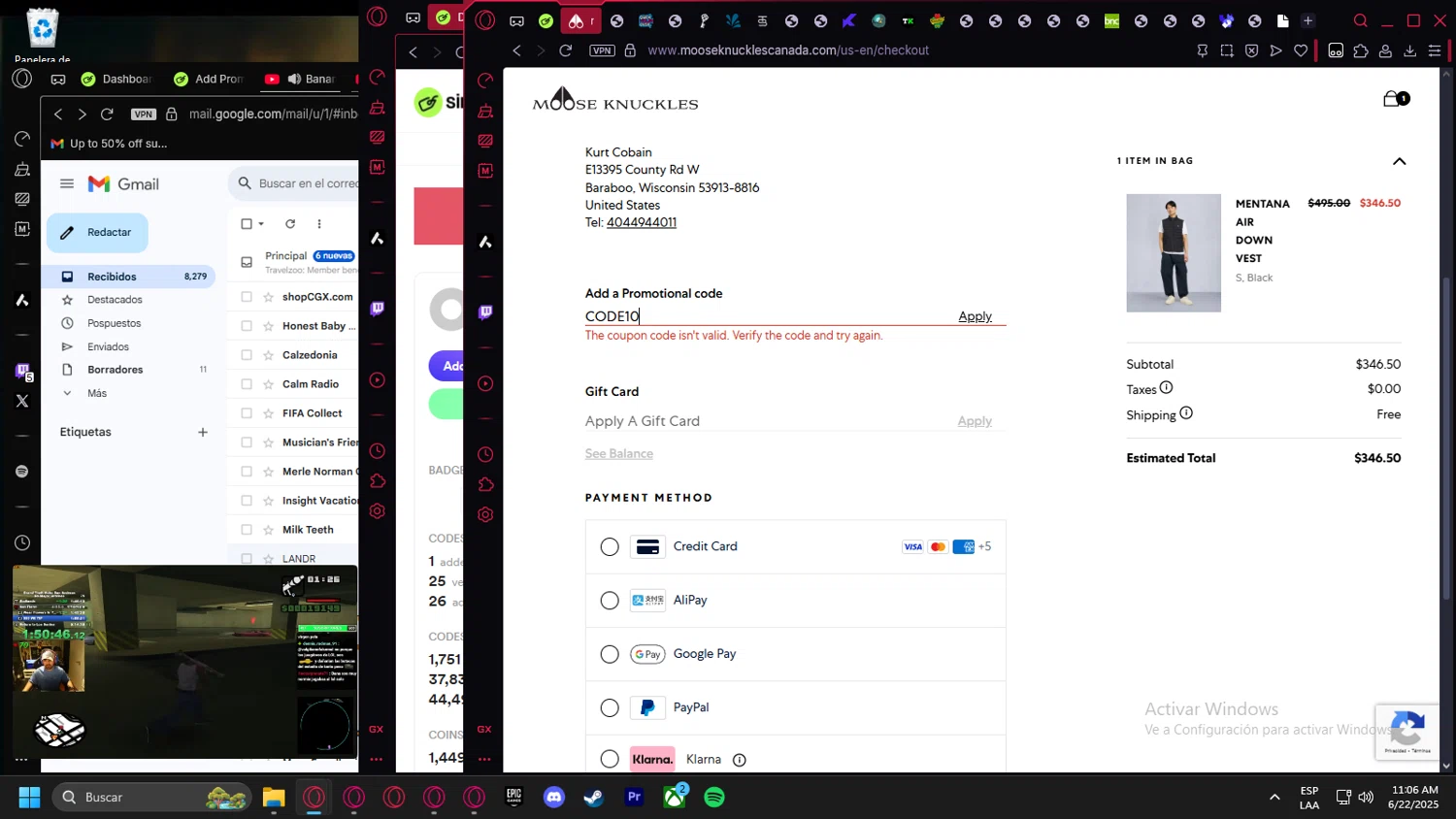Open Twitch in the checkout window sidebar
The image size is (1456, 819).
tap(485, 311)
